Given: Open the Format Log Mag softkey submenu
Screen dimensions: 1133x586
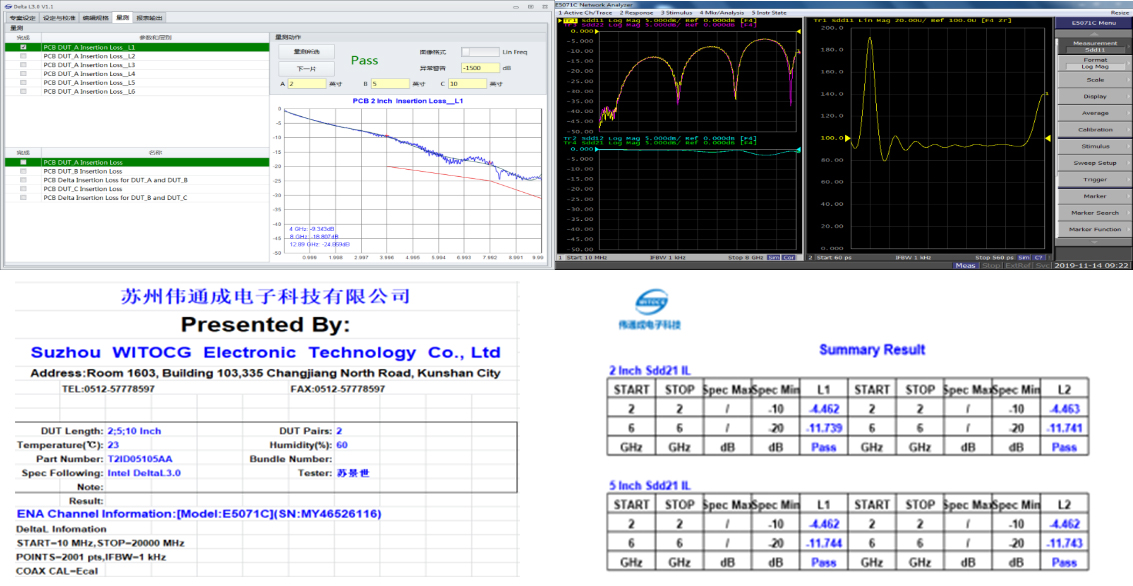Looking at the screenshot, I should pyautogui.click(x=1095, y=63).
